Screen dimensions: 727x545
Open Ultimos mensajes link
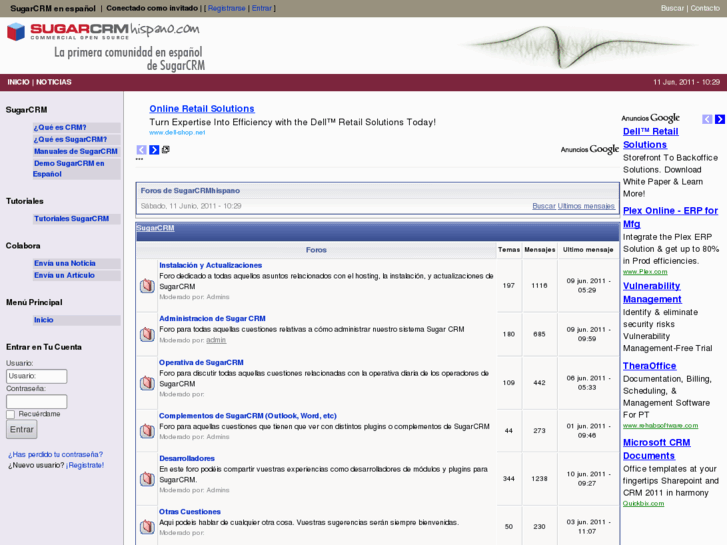click(586, 206)
